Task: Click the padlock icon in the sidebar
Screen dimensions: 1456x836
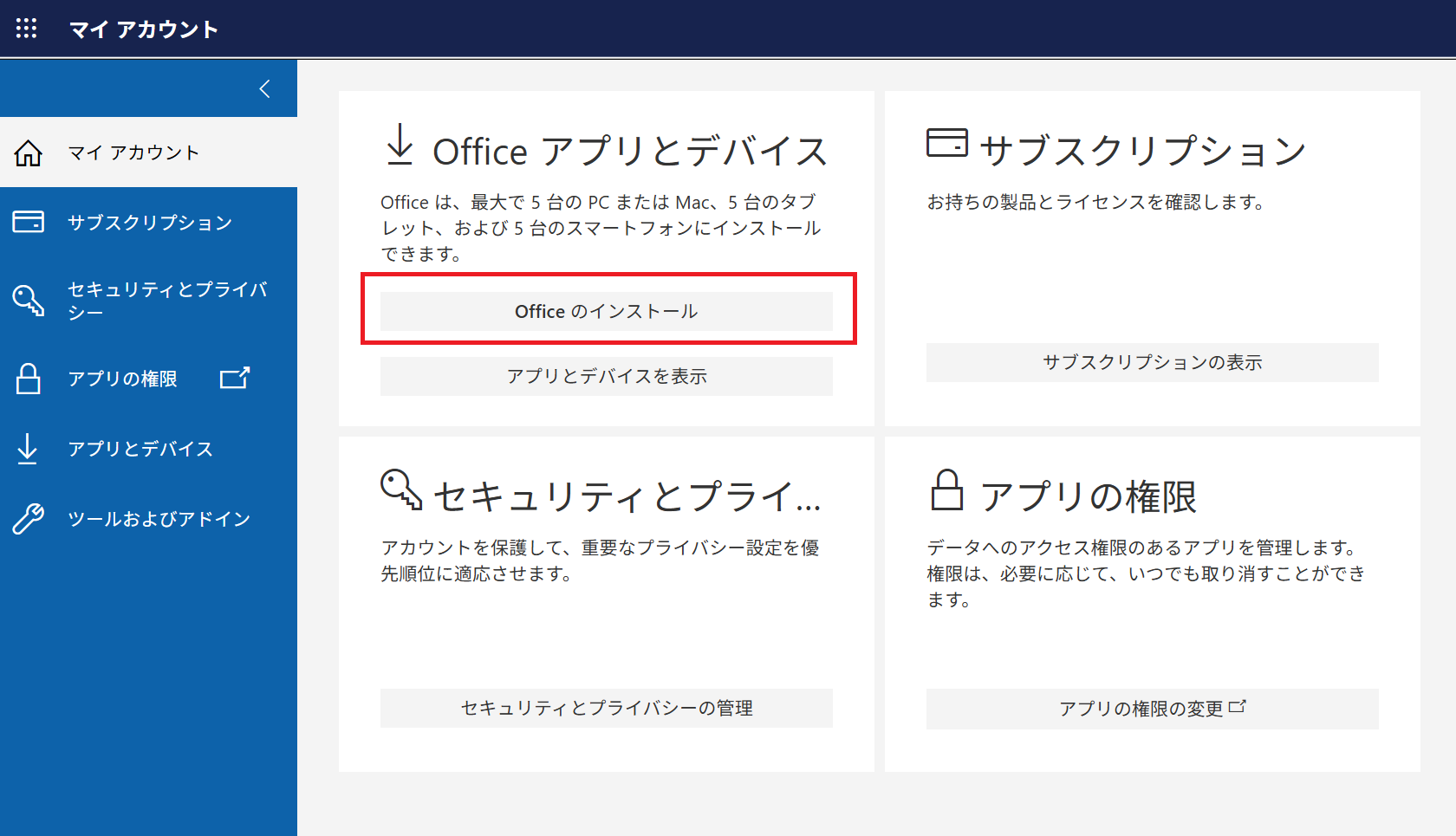Action: tap(28, 379)
